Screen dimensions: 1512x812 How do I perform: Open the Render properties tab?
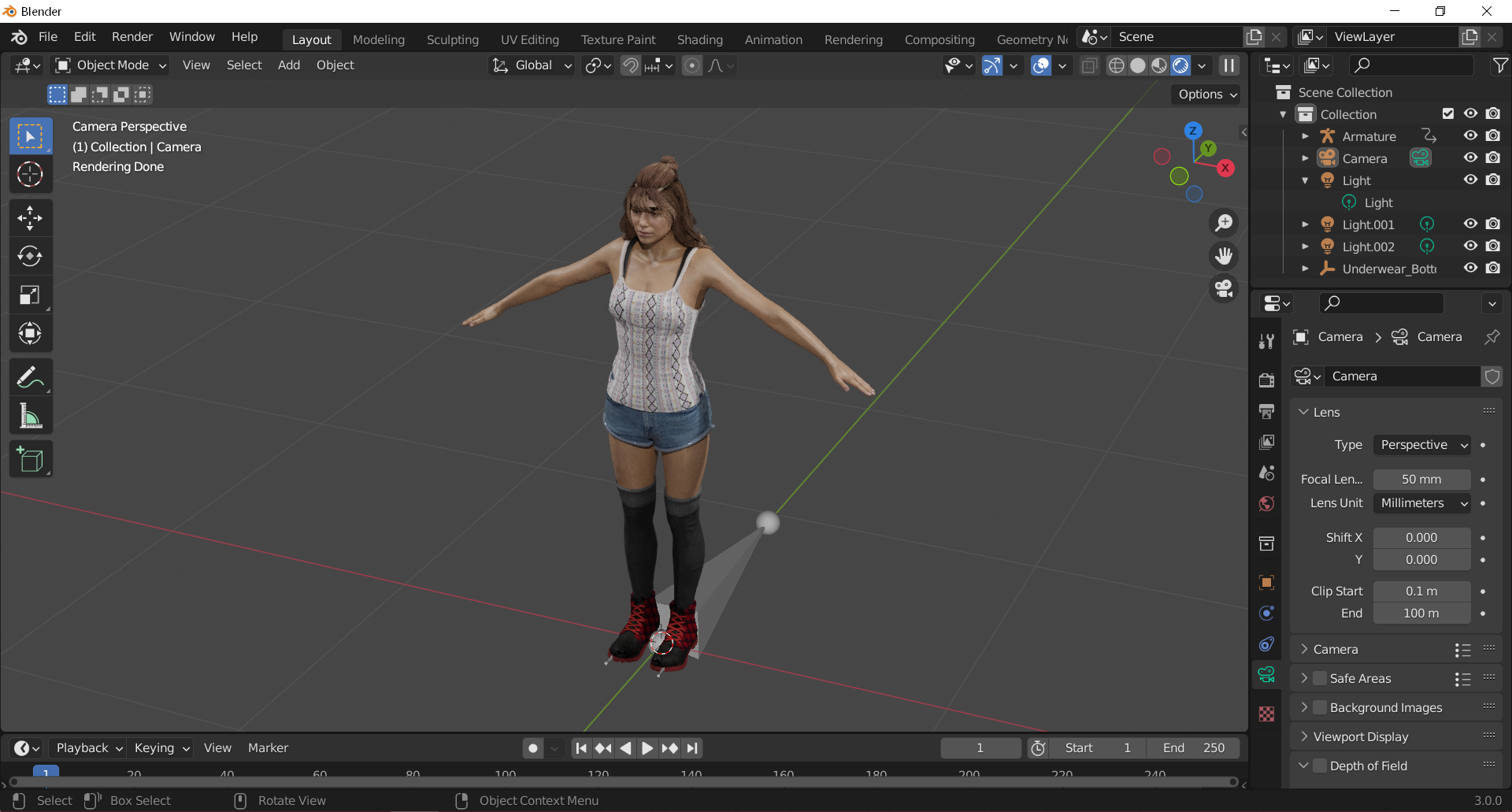pos(1266,380)
